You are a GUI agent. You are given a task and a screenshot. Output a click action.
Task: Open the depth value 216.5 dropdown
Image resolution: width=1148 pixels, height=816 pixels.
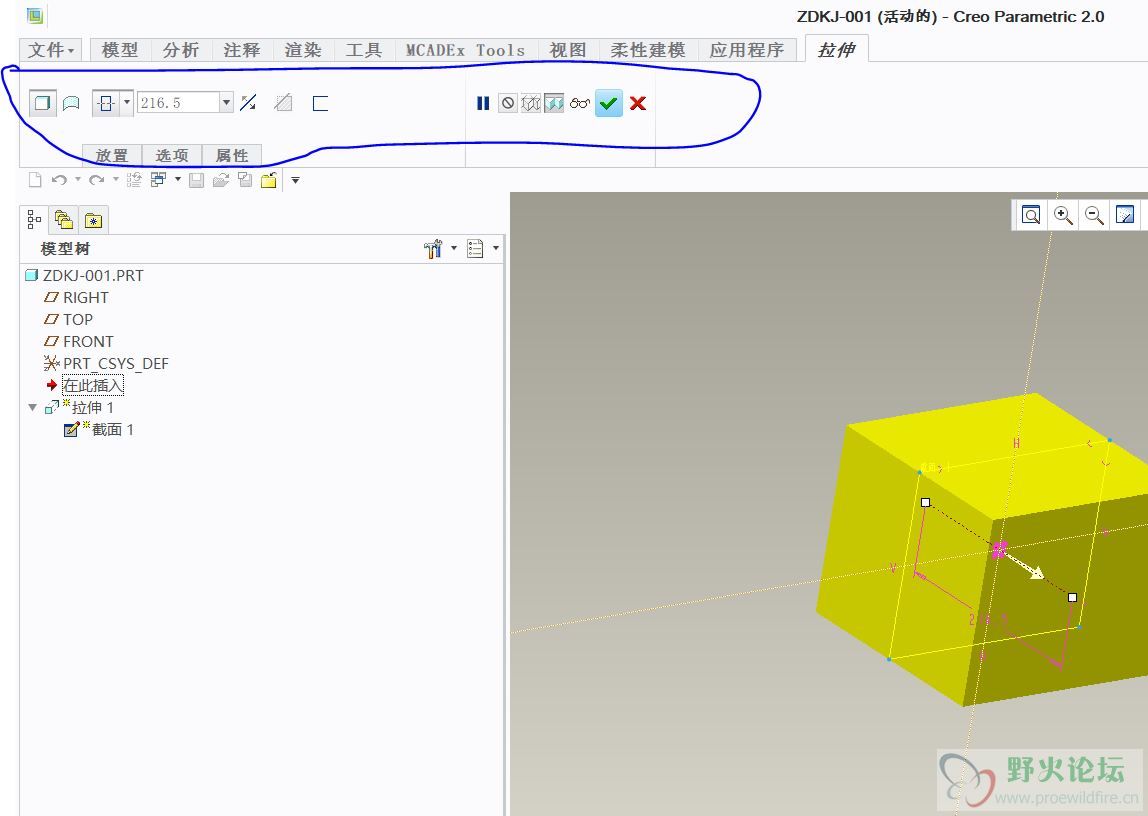click(226, 102)
